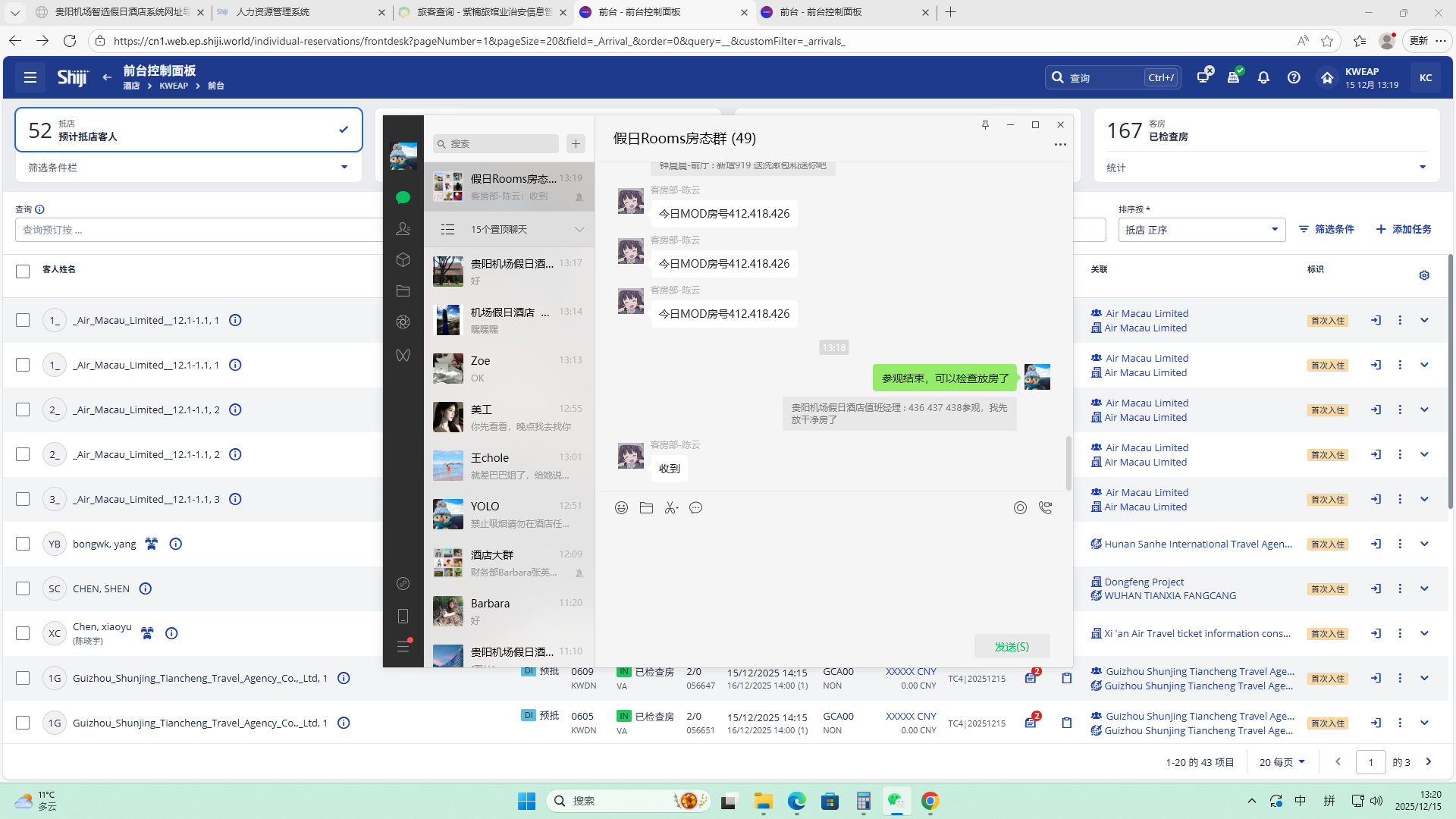1456x819 pixels.
Task: Open the hamburger menu in Shiji header
Action: (x=30, y=77)
